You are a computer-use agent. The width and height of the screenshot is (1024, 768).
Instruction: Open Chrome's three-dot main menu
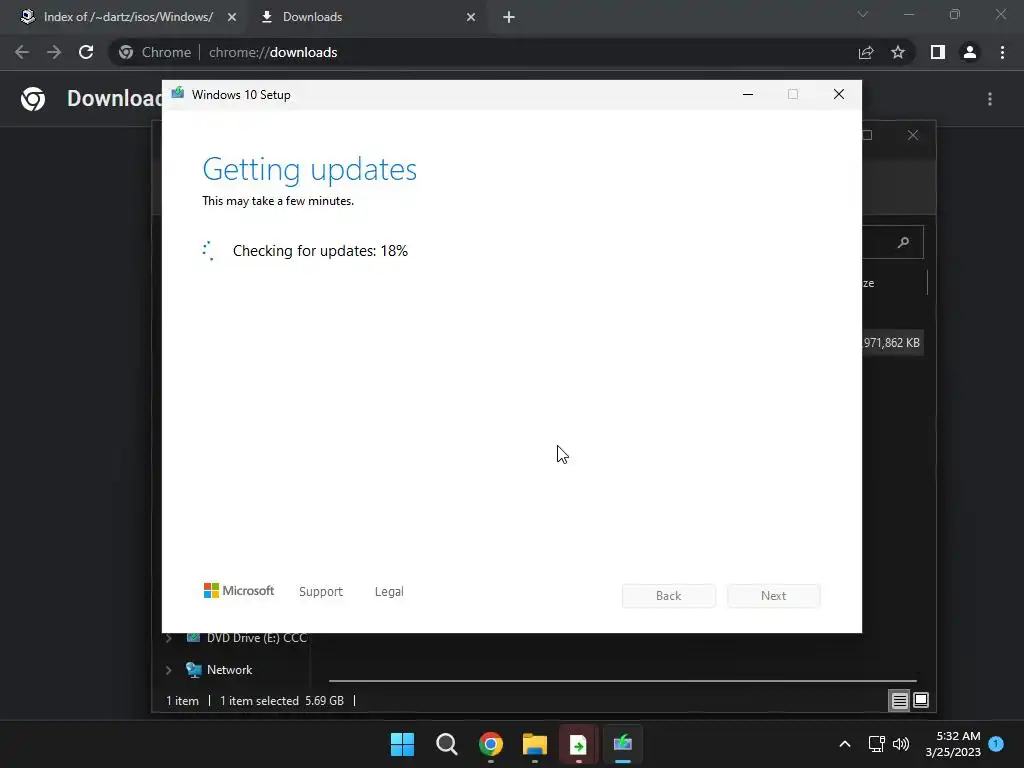pos(1002,52)
